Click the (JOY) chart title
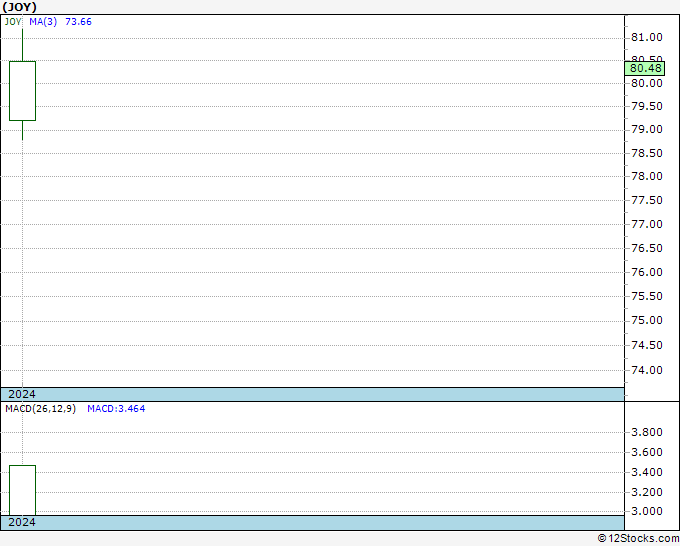Viewport: 680px width, 546px height. pyautogui.click(x=20, y=7)
